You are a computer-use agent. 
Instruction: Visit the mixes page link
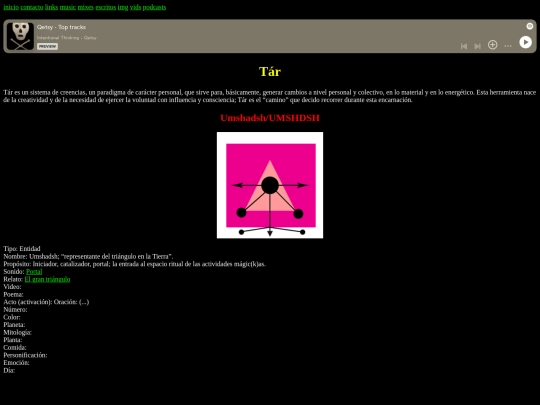click(x=86, y=7)
